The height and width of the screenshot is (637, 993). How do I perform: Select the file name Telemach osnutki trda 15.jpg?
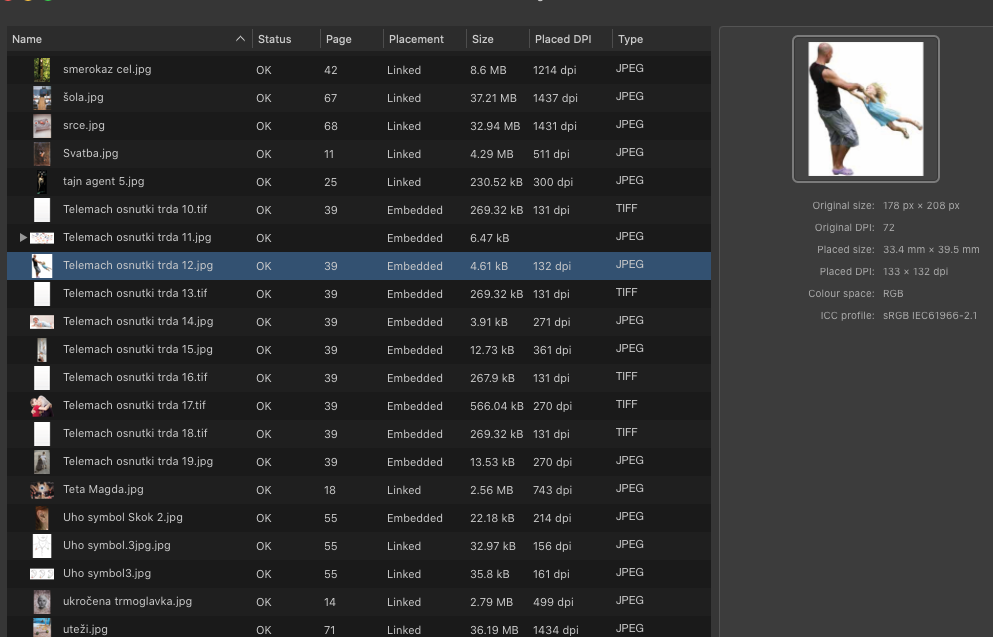pyautogui.click(x=137, y=349)
